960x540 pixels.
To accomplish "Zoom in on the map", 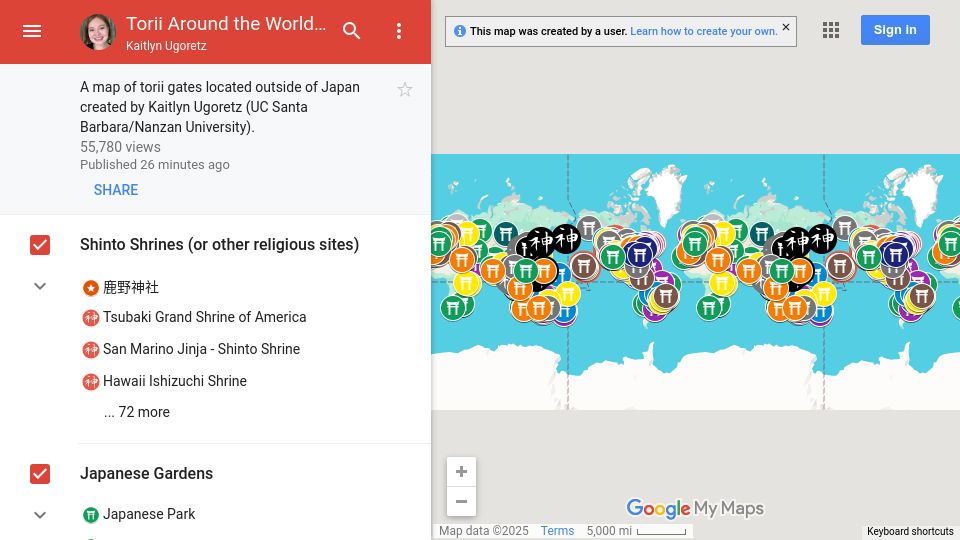I will [x=462, y=472].
